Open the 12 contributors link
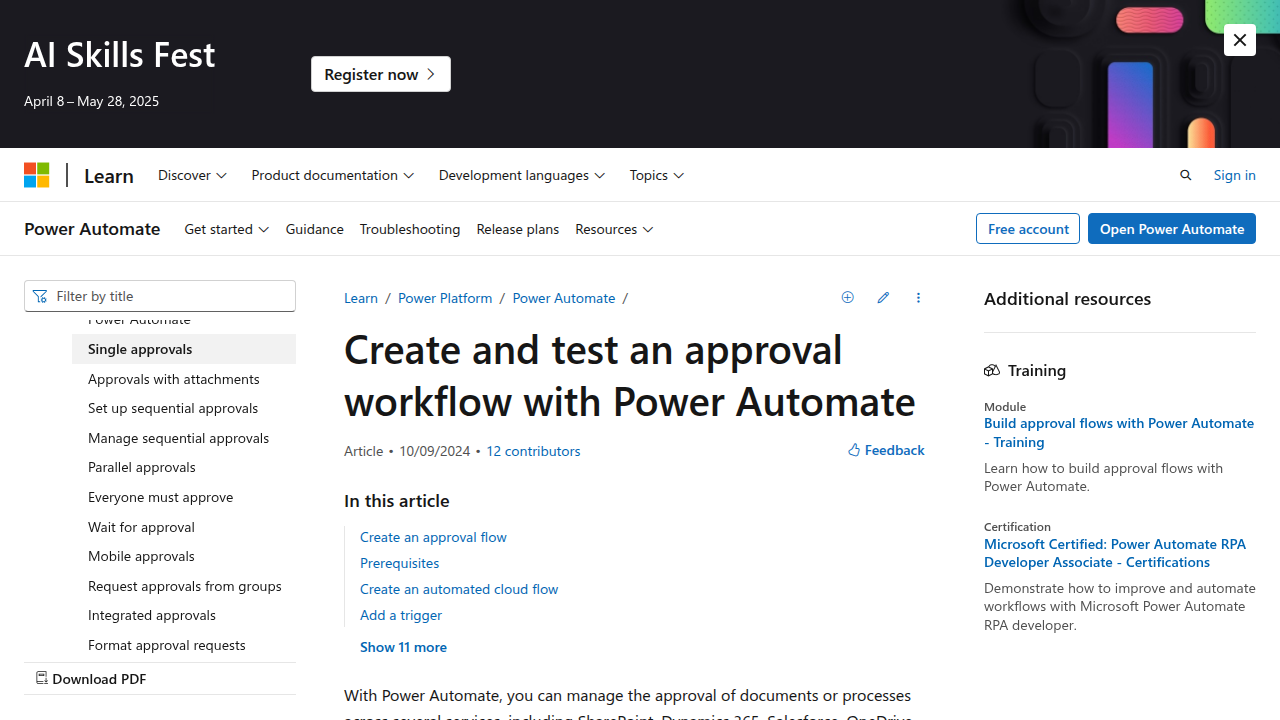 coord(533,451)
